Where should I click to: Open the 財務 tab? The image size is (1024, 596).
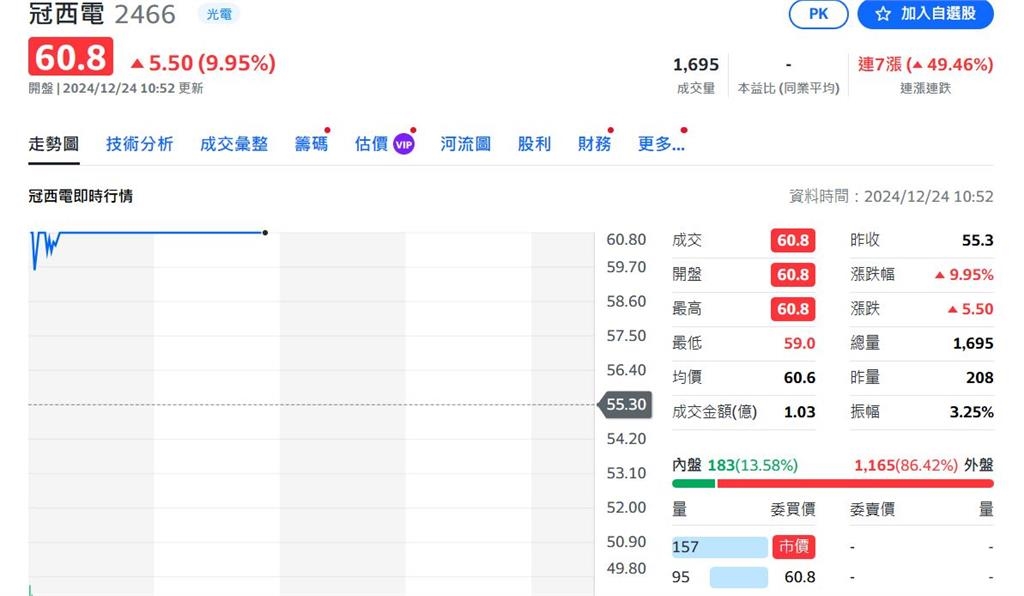(594, 144)
